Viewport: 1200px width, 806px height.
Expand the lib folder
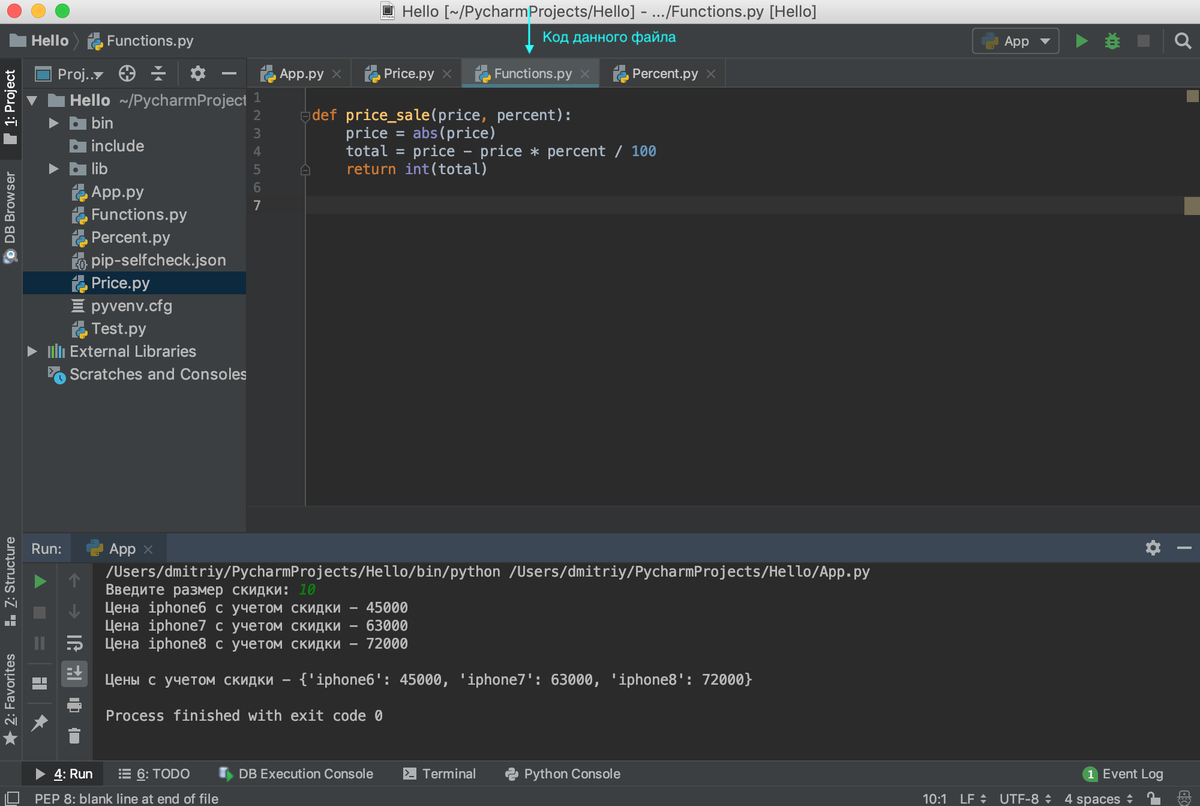[x=55, y=169]
